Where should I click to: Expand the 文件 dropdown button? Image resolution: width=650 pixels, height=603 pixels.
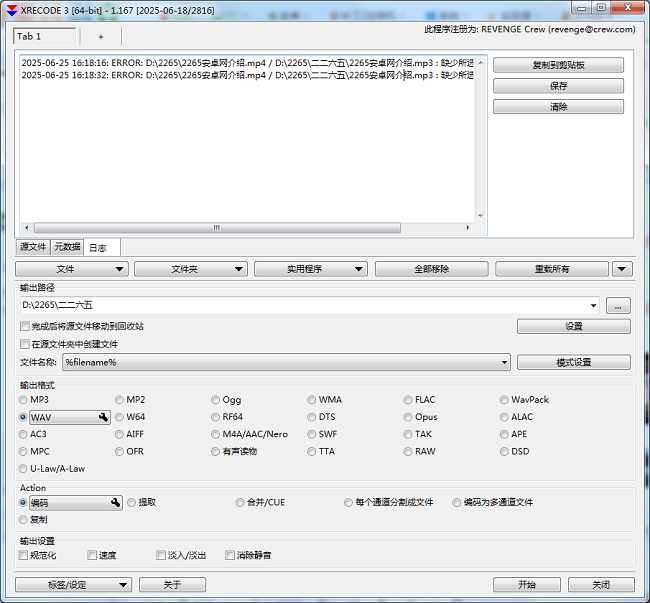(x=71, y=269)
